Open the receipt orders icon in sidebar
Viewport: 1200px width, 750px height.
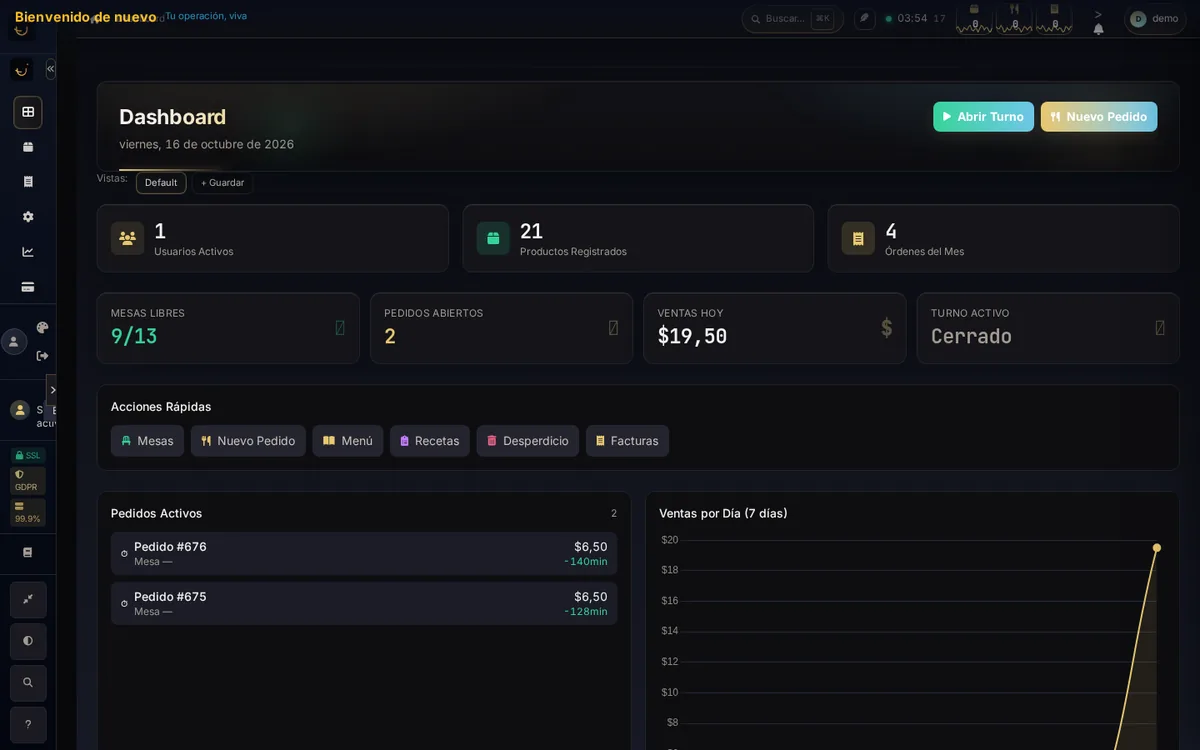[28, 182]
